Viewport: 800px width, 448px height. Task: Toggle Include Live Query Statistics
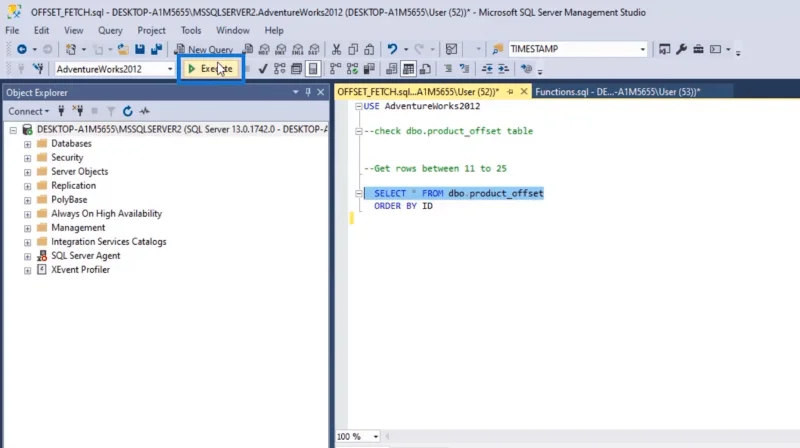[x=353, y=69]
